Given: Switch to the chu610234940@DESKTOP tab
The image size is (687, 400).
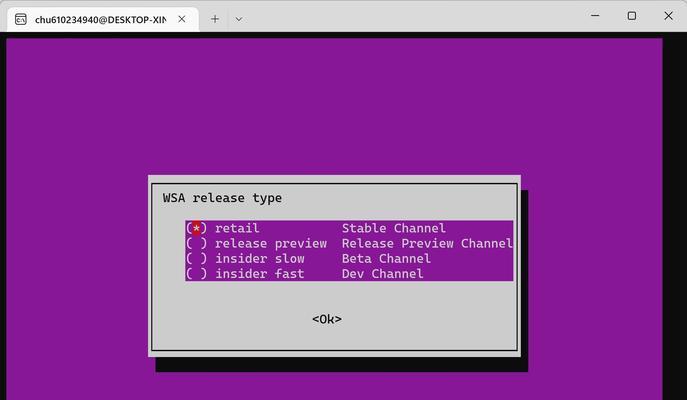Looking at the screenshot, I should click(103, 19).
